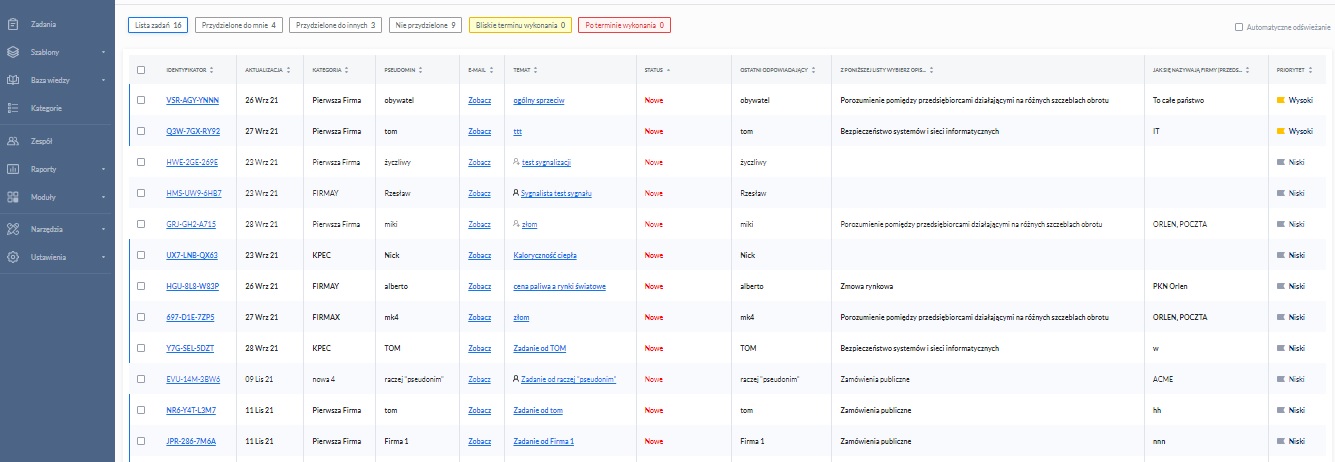The width and height of the screenshot is (1335, 462).
Task: Click the Zobacz e-mail link for alberto
Action: [479, 286]
